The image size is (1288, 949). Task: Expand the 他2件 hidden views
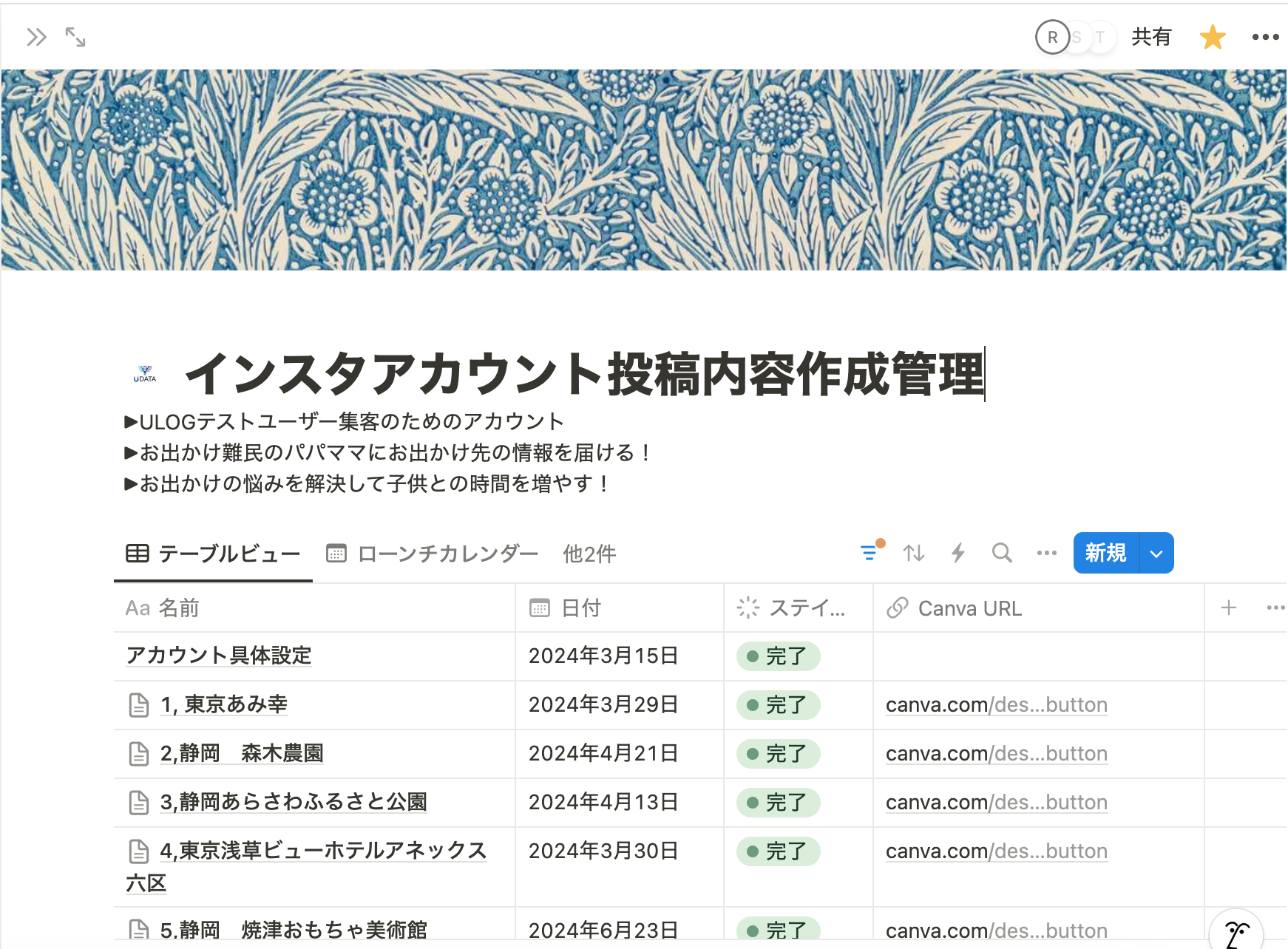[589, 554]
